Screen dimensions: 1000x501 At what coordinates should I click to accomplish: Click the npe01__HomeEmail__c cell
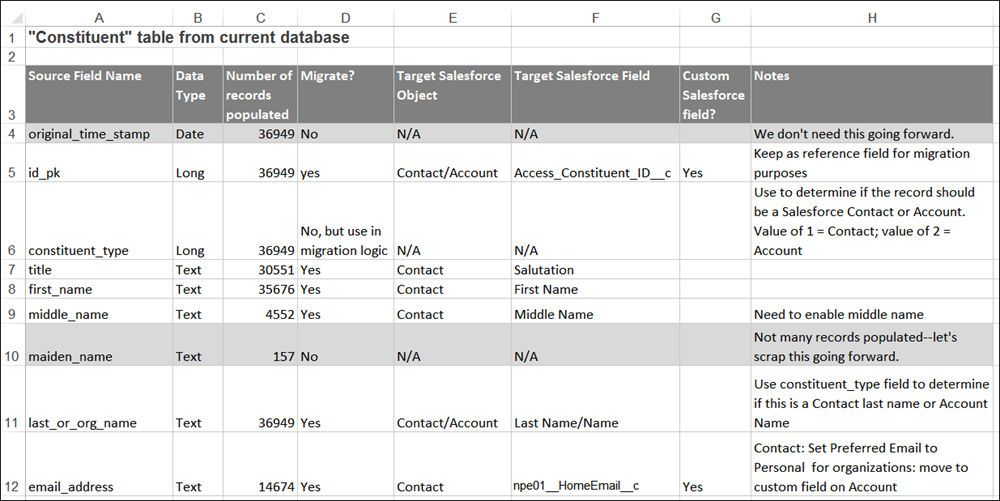click(x=595, y=464)
